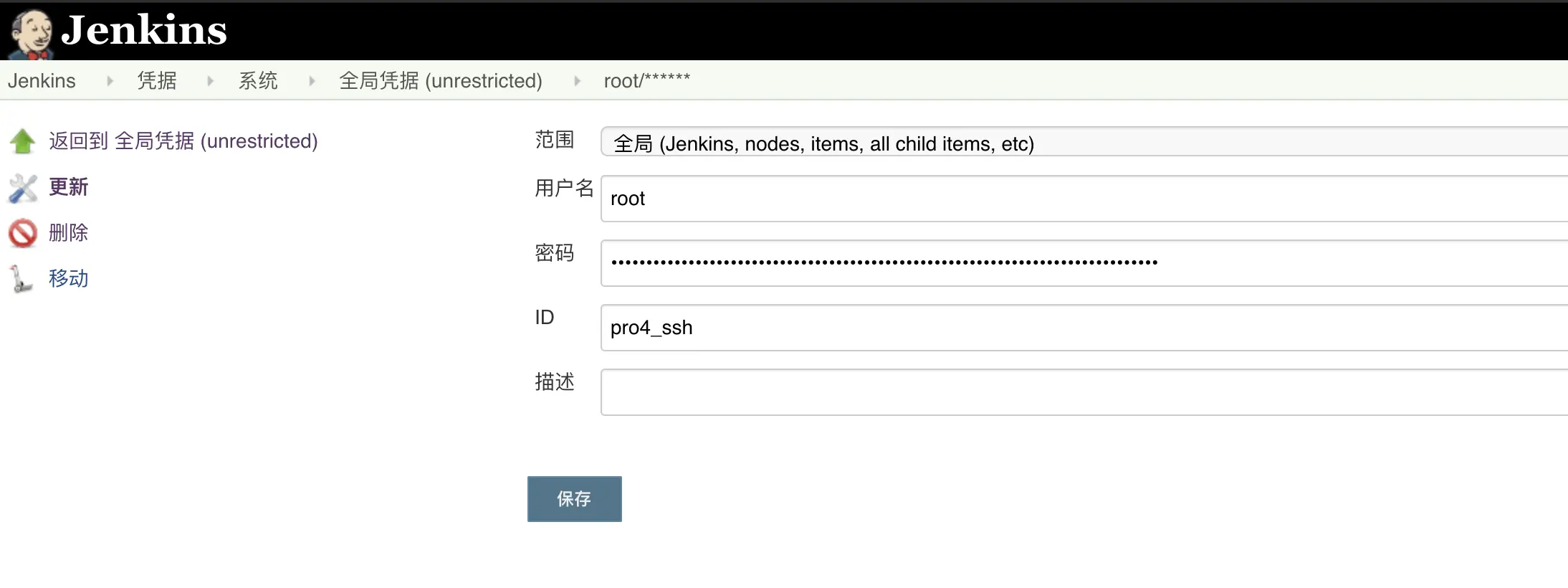Expand breadcrumb arrow after Jenkins
This screenshot has height=588, width=1568.
coord(110,81)
